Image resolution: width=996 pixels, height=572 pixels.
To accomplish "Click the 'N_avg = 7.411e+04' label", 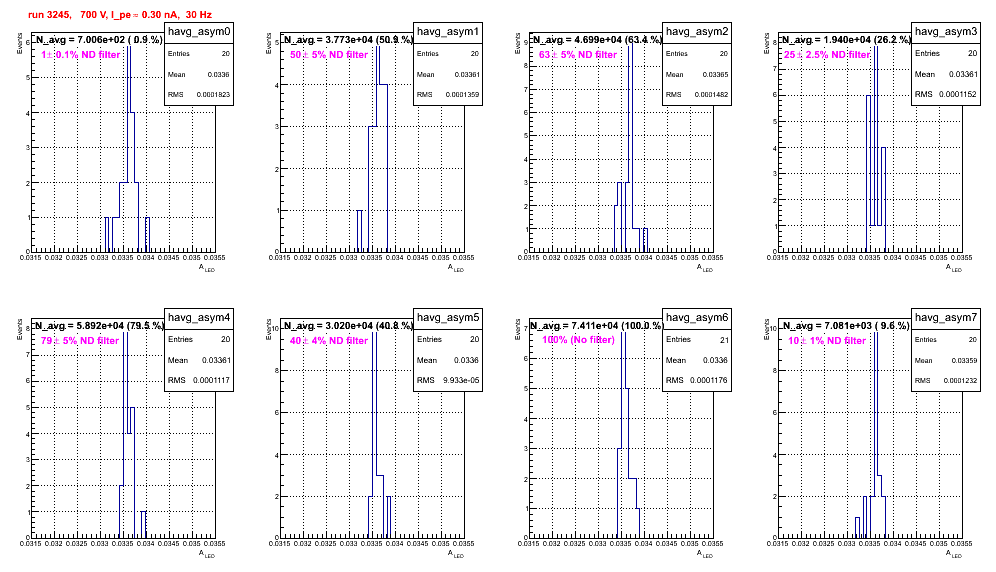I will click(x=597, y=325).
